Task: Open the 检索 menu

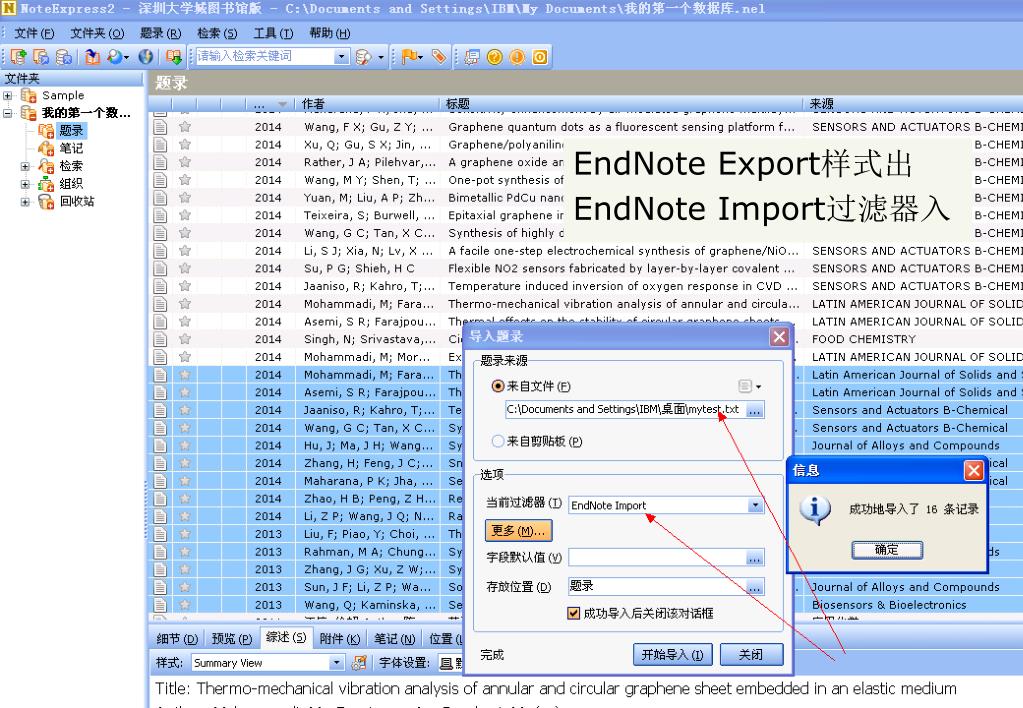Action: tap(217, 33)
